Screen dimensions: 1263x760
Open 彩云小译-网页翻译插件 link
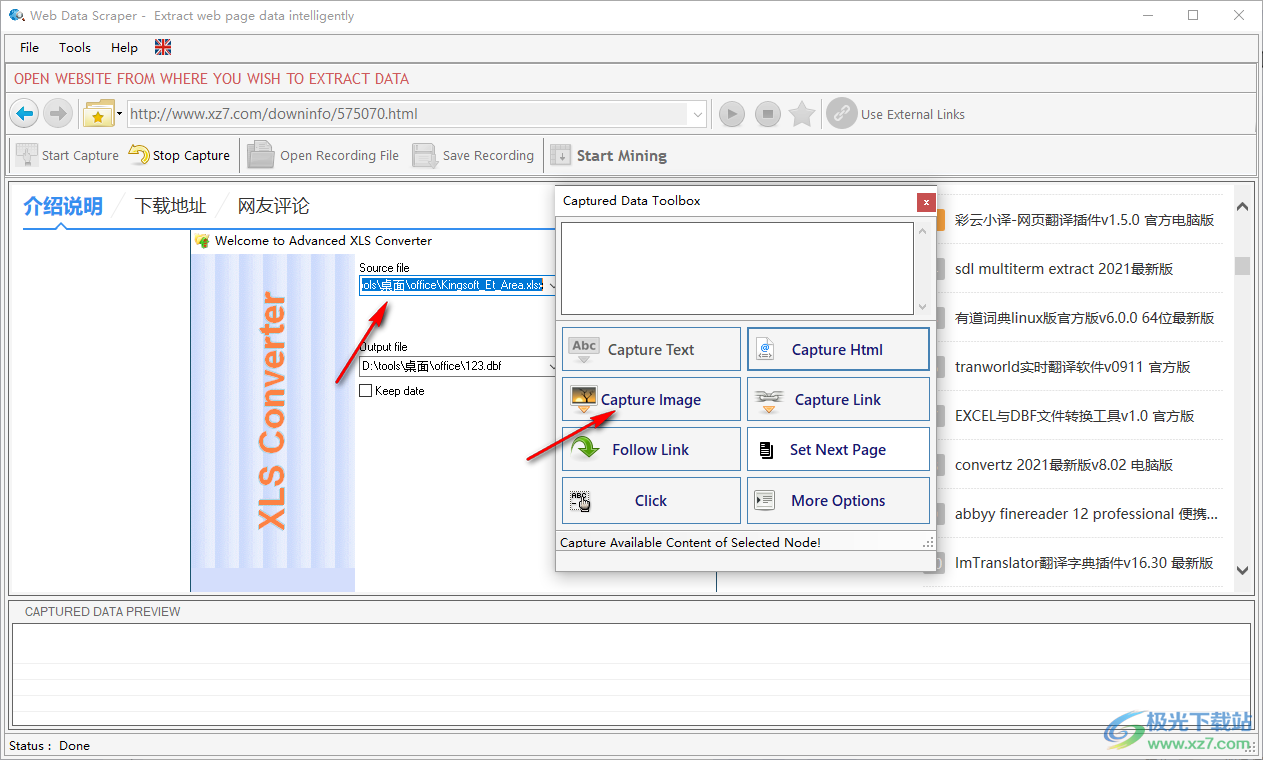pos(1084,220)
